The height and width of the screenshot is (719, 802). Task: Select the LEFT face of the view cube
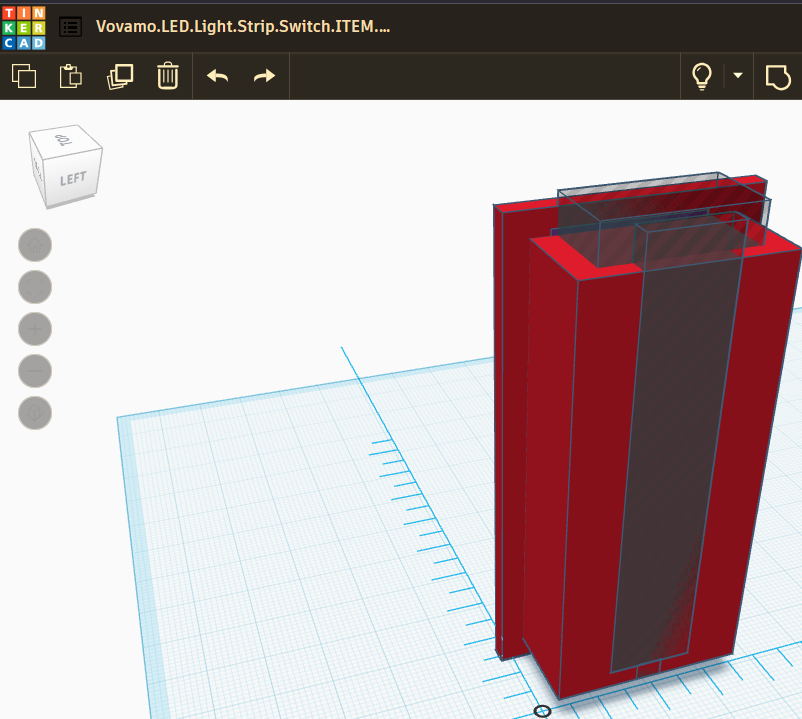[x=73, y=177]
